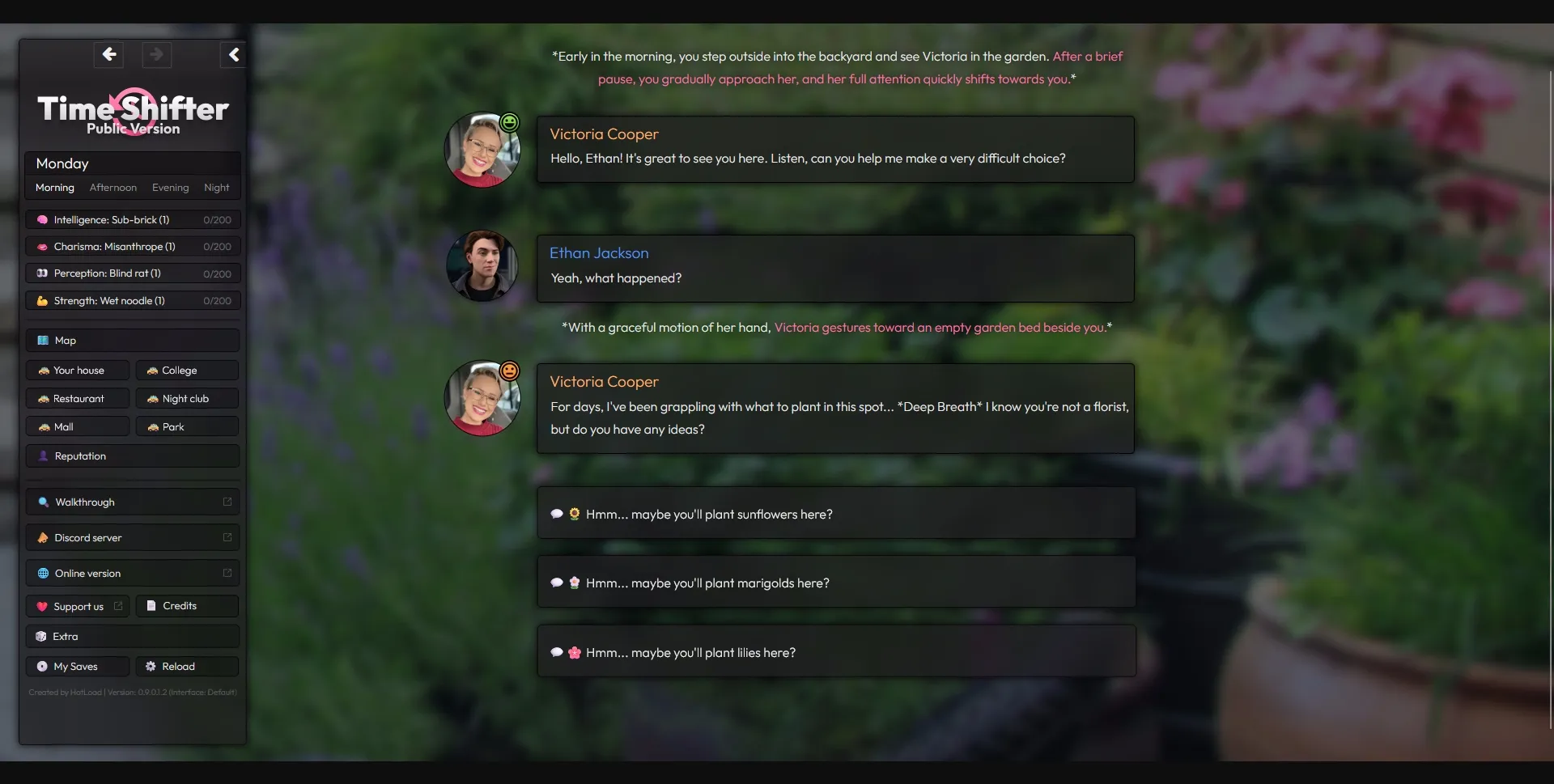1554x784 pixels.
Task: Click Ethan Jackson's portrait
Action: pyautogui.click(x=482, y=265)
